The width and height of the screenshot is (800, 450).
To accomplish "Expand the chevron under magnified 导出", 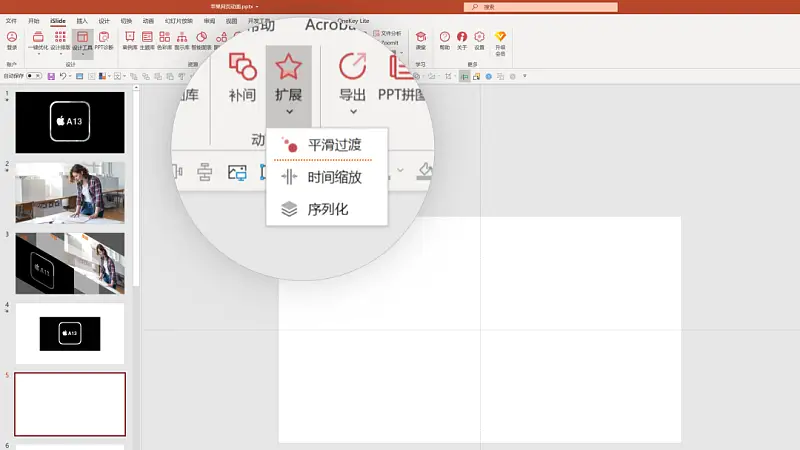I will tap(353, 111).
